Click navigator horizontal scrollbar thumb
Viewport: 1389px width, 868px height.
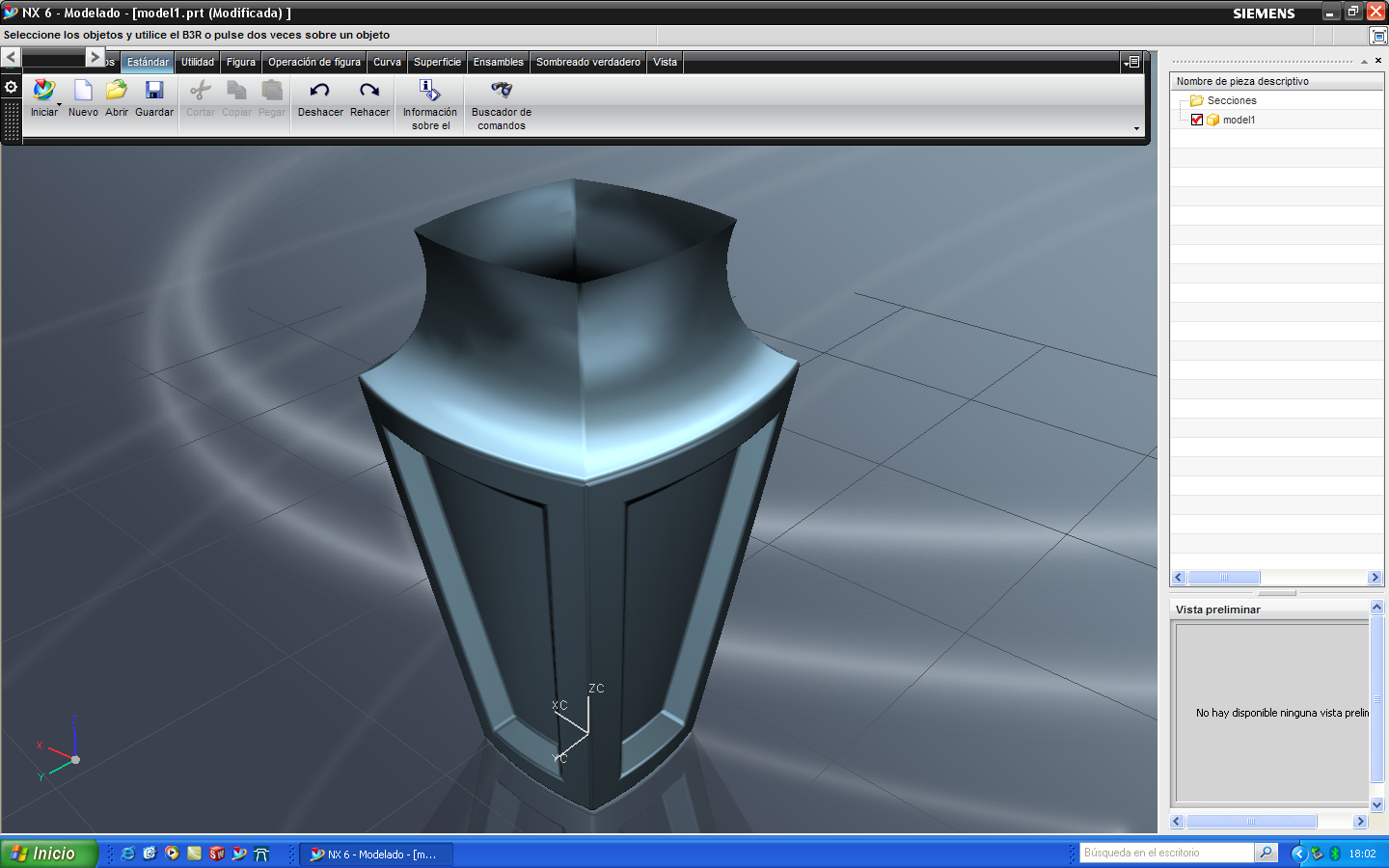pyautogui.click(x=1224, y=578)
